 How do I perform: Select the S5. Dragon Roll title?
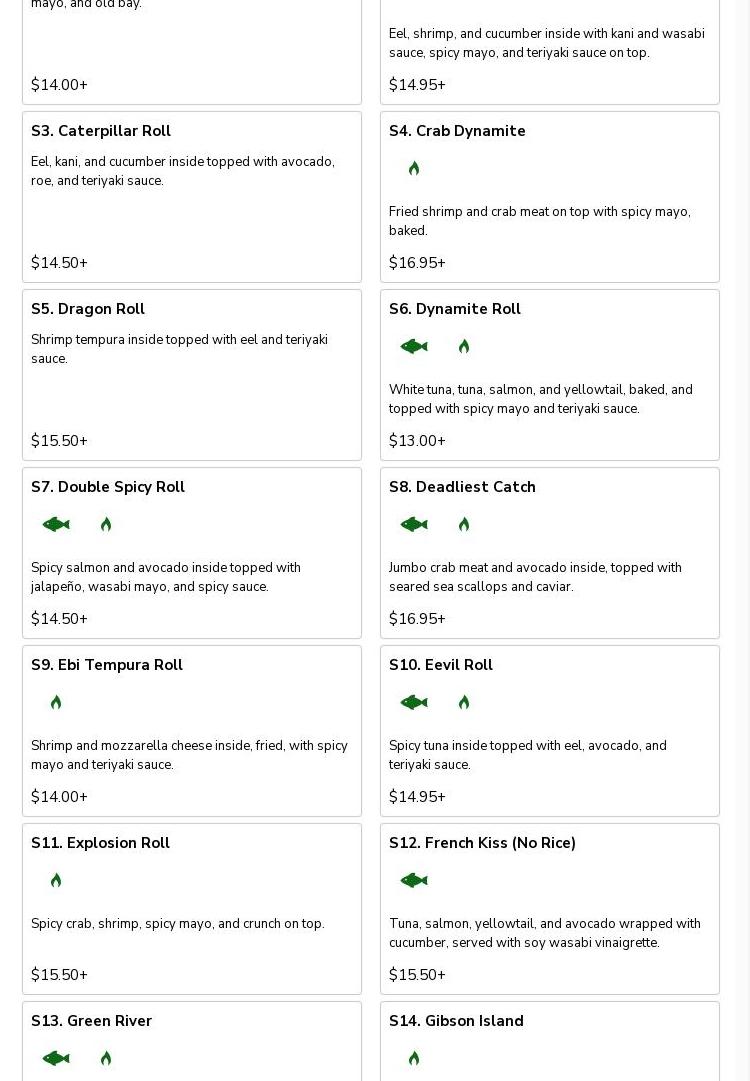coord(88,309)
